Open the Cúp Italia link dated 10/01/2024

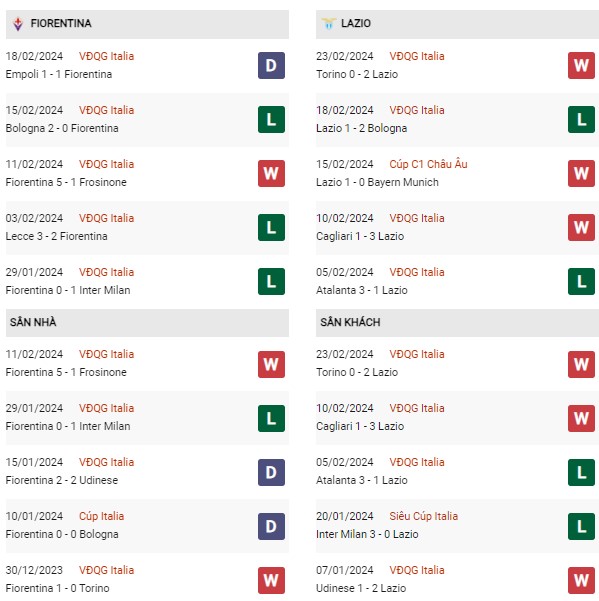tap(101, 516)
